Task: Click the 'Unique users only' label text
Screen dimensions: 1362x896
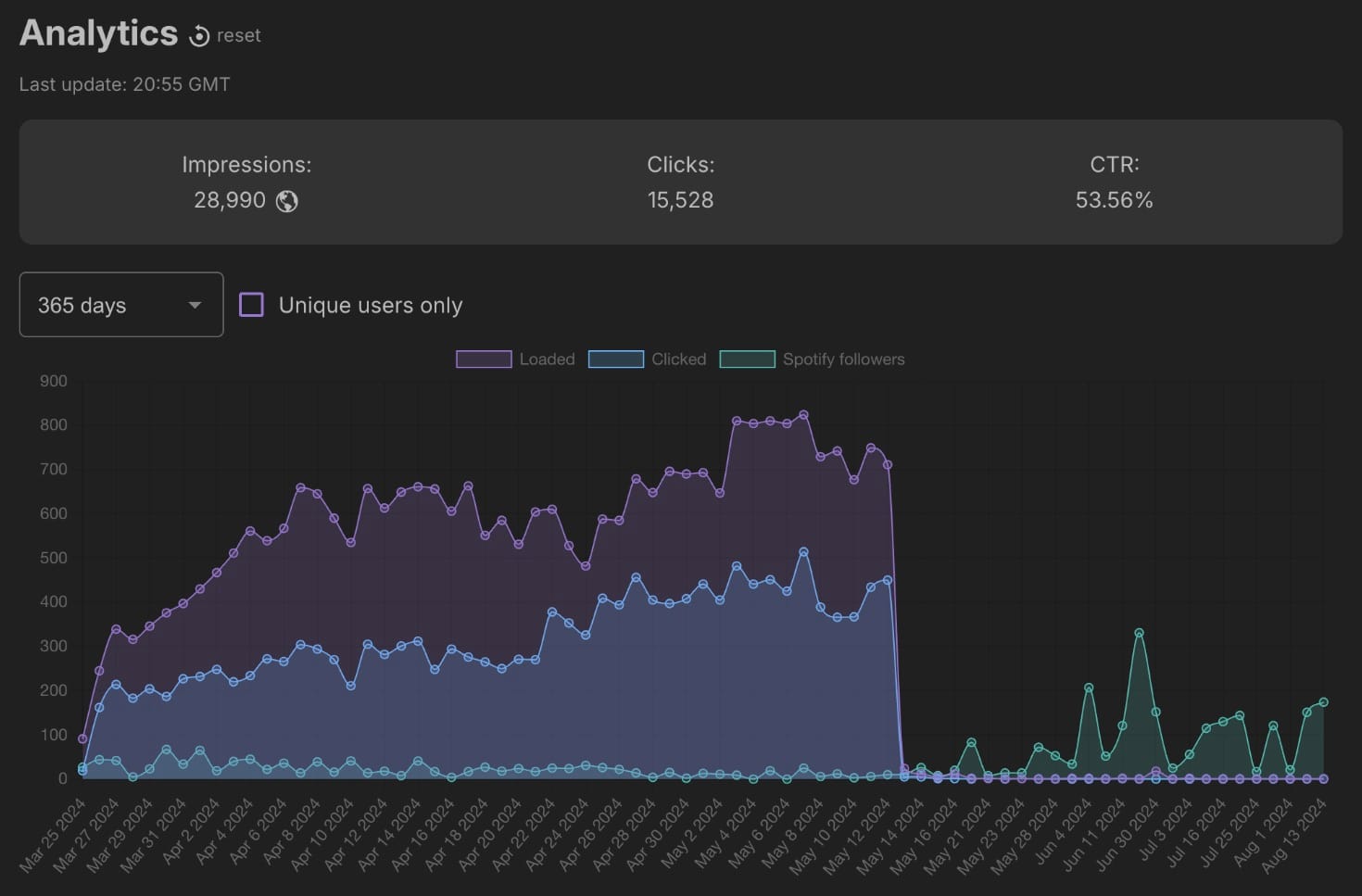Action: (x=370, y=306)
